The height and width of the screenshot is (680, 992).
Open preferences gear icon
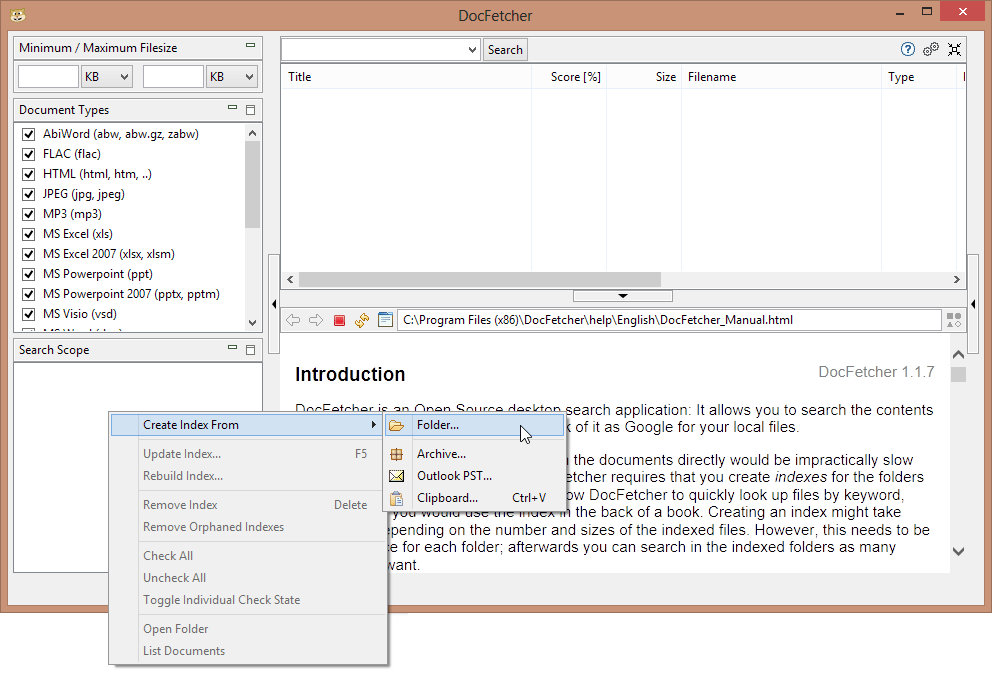click(x=931, y=49)
